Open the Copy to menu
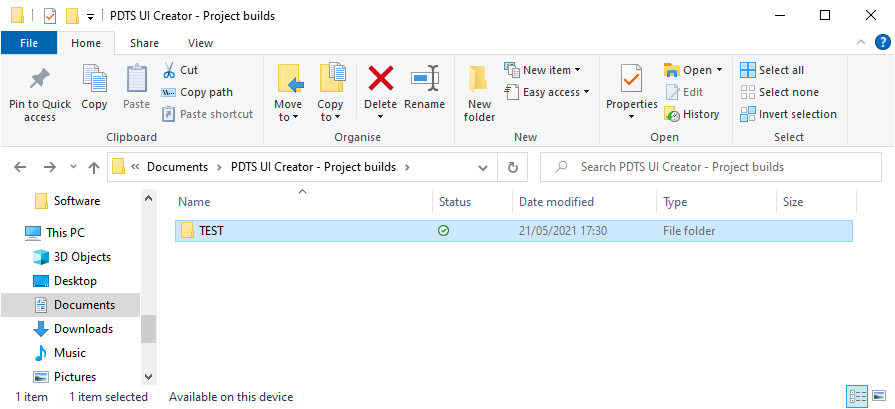The height and width of the screenshot is (409, 895). pos(330,94)
